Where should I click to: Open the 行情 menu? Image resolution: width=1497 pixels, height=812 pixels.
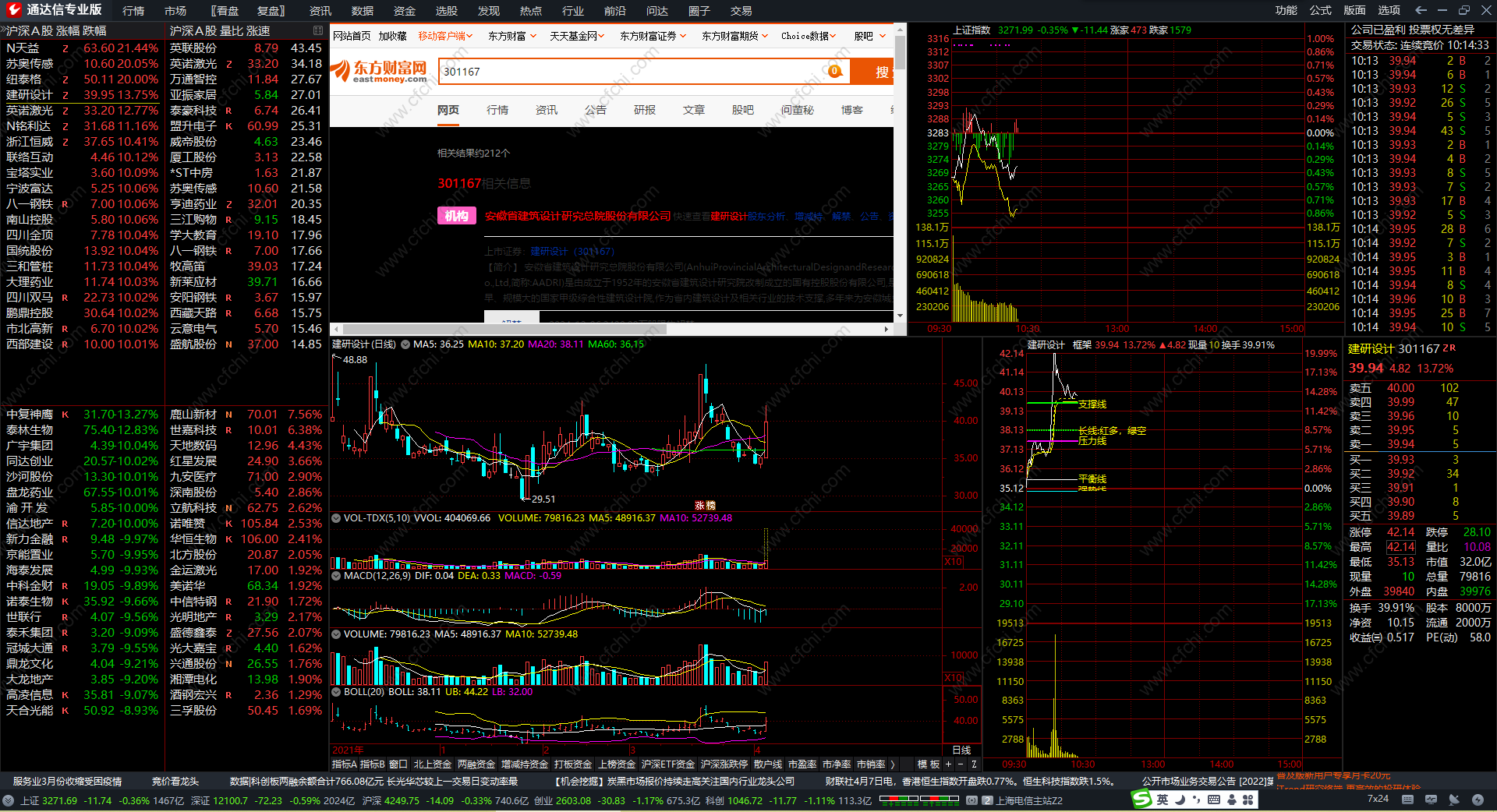click(133, 11)
